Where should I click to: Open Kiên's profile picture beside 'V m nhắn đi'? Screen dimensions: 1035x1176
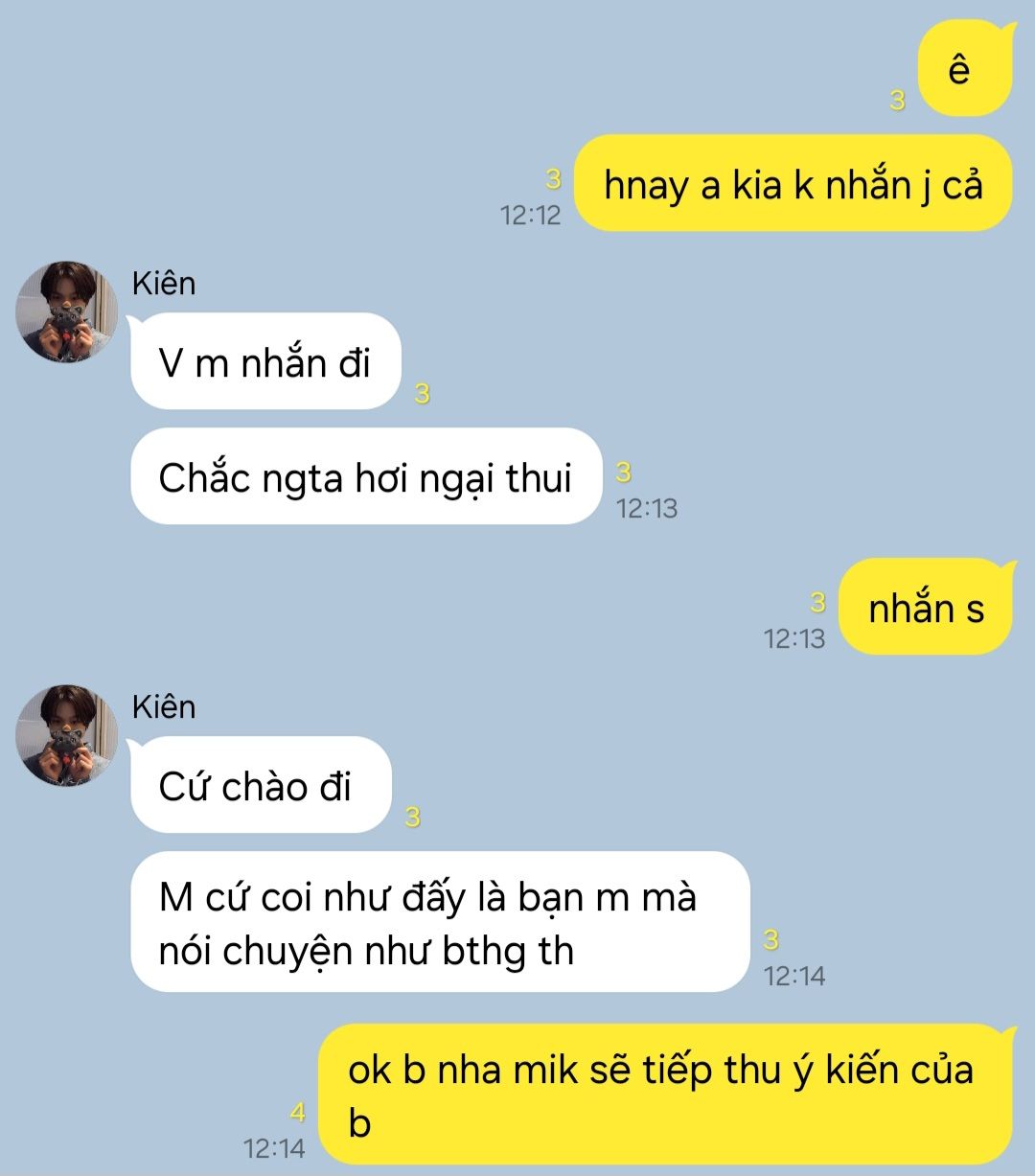click(66, 312)
